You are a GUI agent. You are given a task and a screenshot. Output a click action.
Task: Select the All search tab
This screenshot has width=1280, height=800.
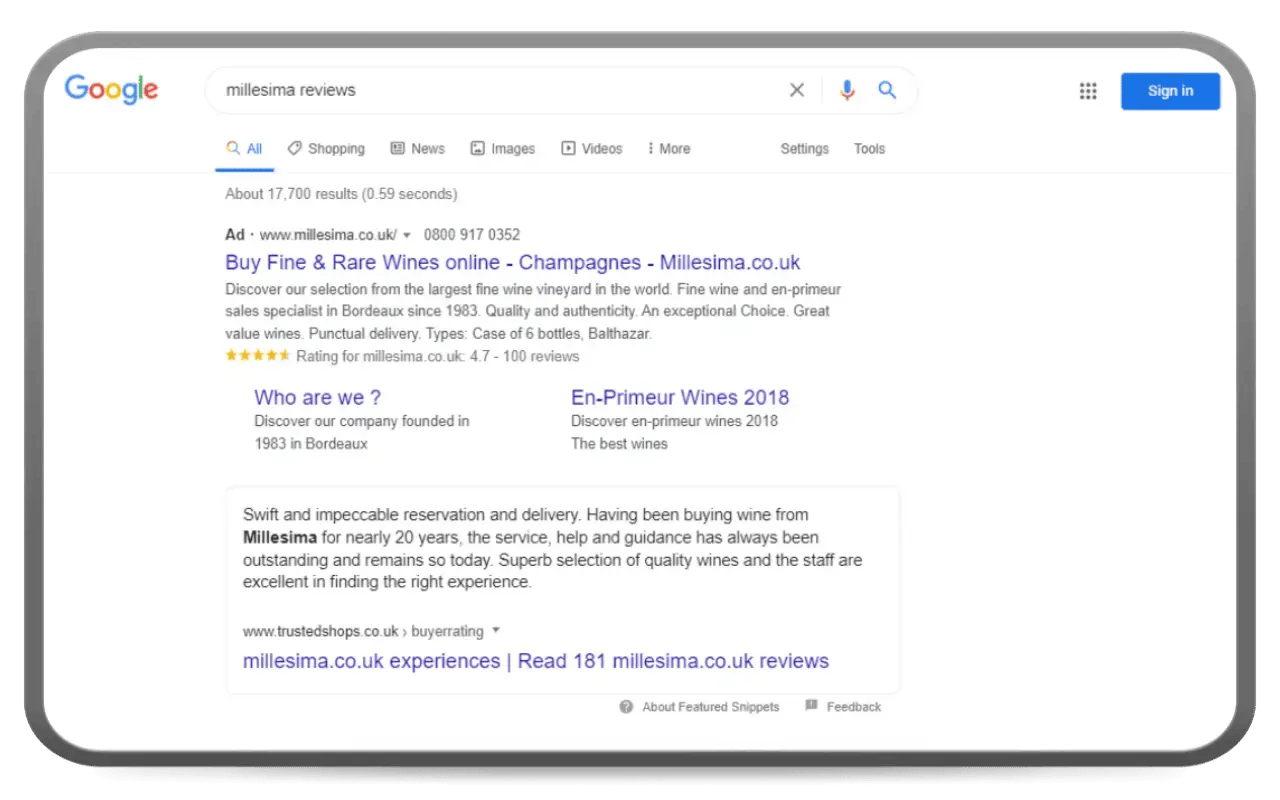[x=244, y=148]
